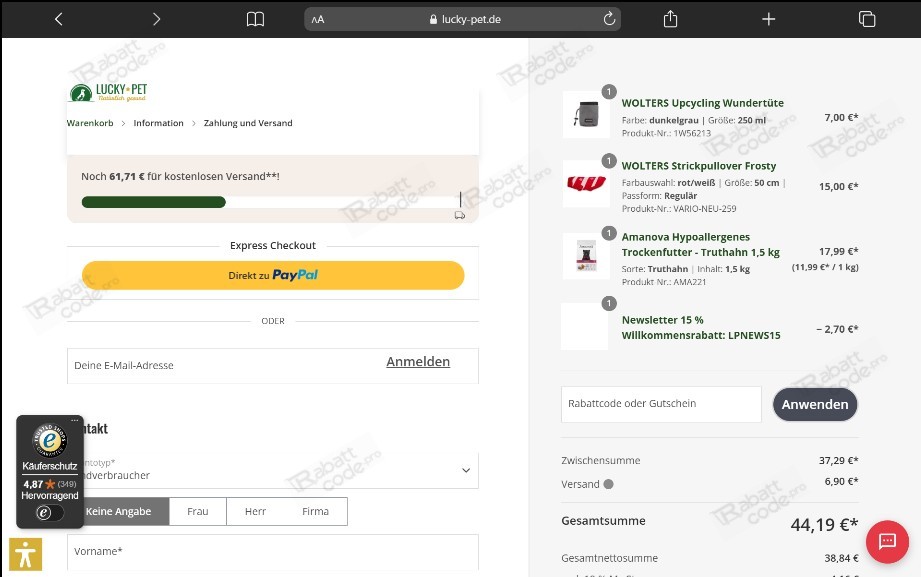Open the red live chat bubble
Viewport: 921px width, 577px height.
click(x=887, y=542)
